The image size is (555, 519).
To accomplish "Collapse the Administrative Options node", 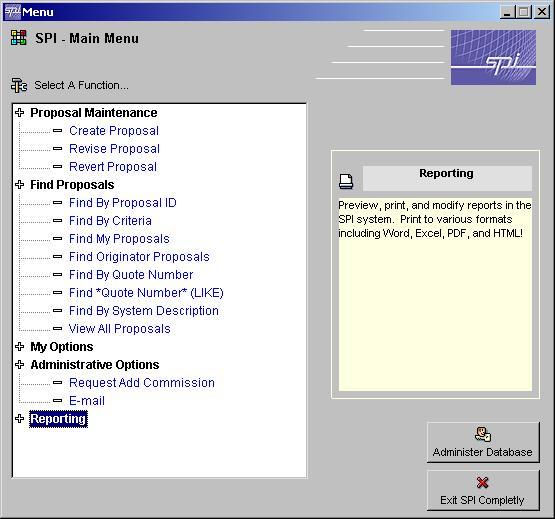I will pyautogui.click(x=20, y=365).
